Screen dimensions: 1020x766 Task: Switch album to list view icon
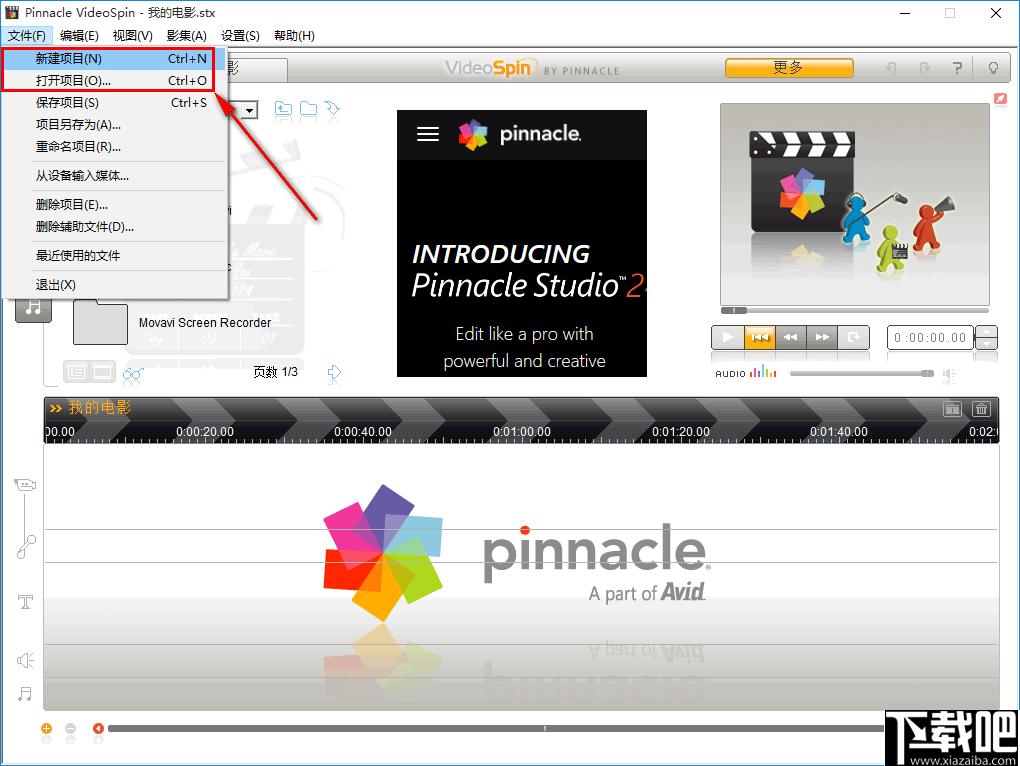[x=76, y=372]
